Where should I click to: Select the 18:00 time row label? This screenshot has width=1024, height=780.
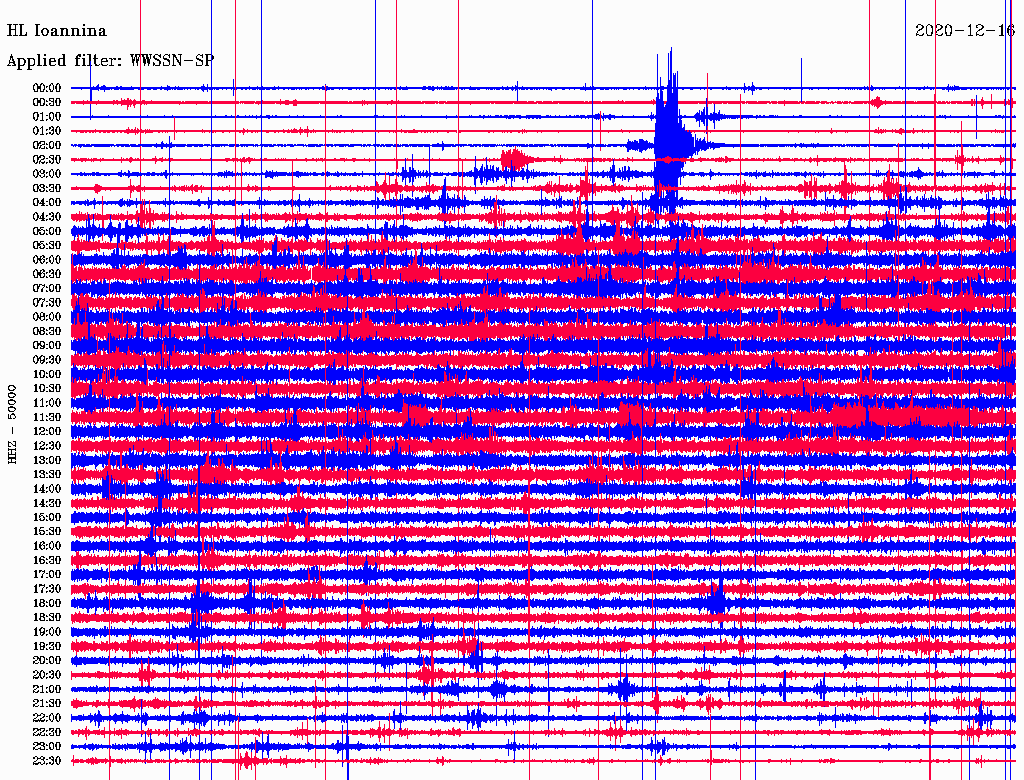[47, 604]
